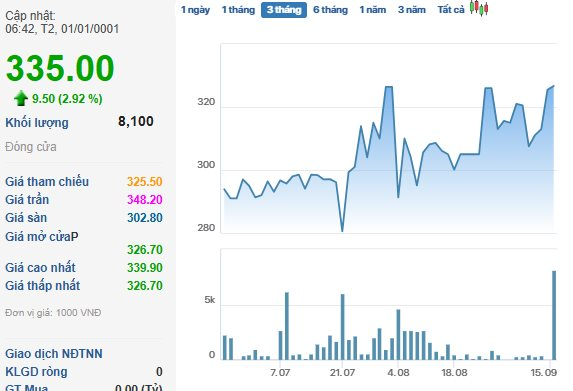Select the 3 tháng time range
Image resolution: width=573 pixels, height=391 pixels.
tap(284, 10)
